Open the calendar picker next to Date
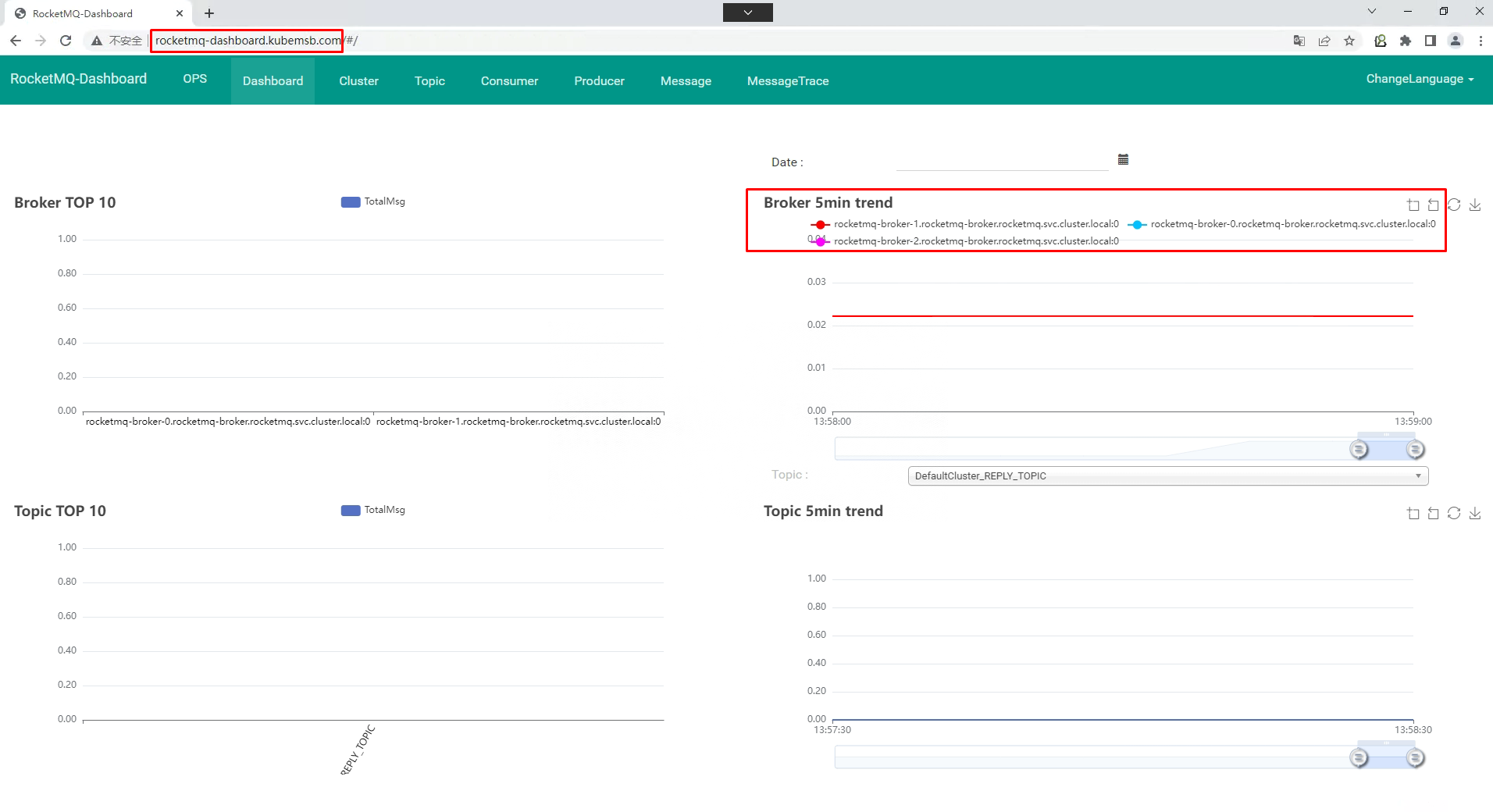Screen dimensions: 1493x812 coord(1123,159)
